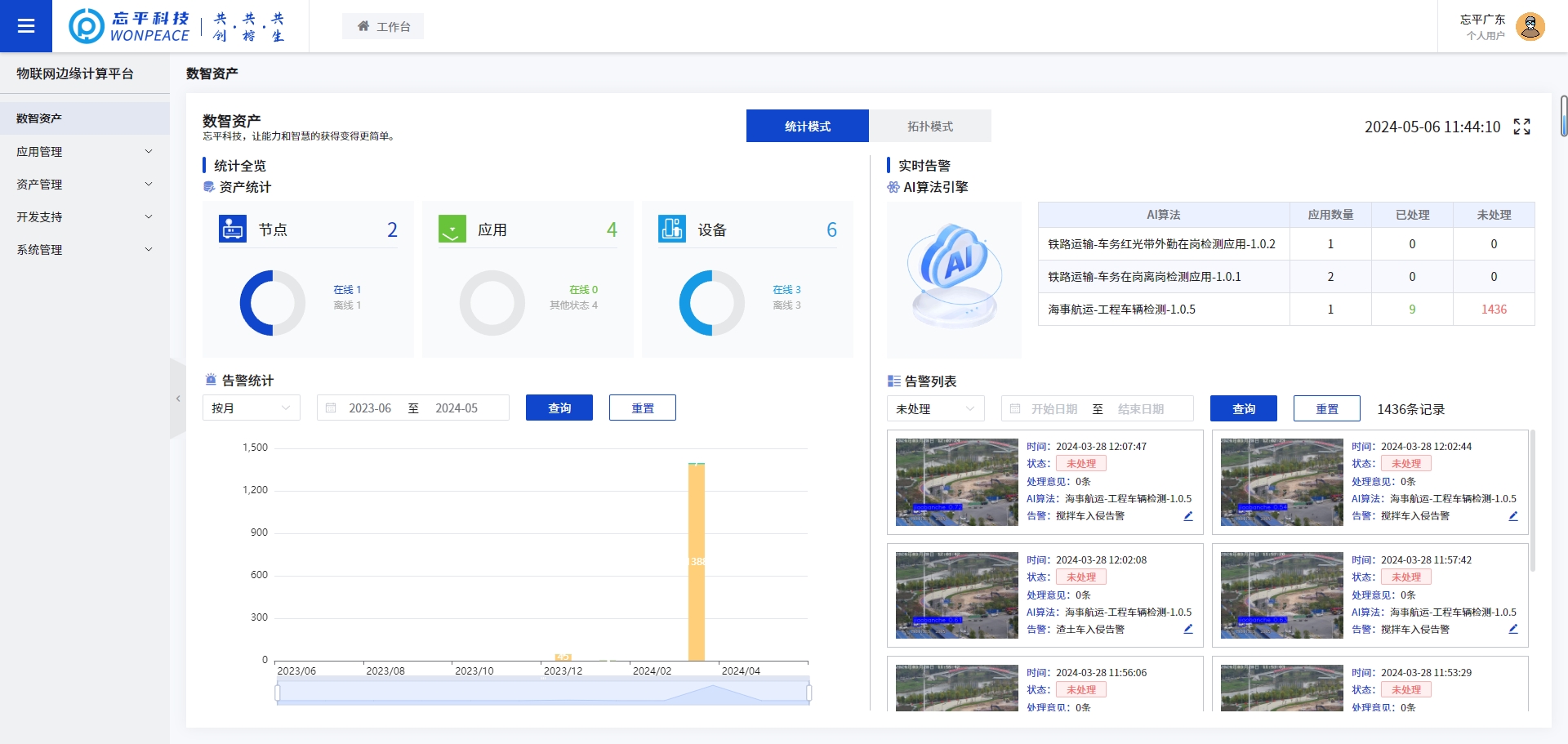This screenshot has height=744, width=1568.
Task: Click the unprocessed count 1436
Action: (1494, 309)
